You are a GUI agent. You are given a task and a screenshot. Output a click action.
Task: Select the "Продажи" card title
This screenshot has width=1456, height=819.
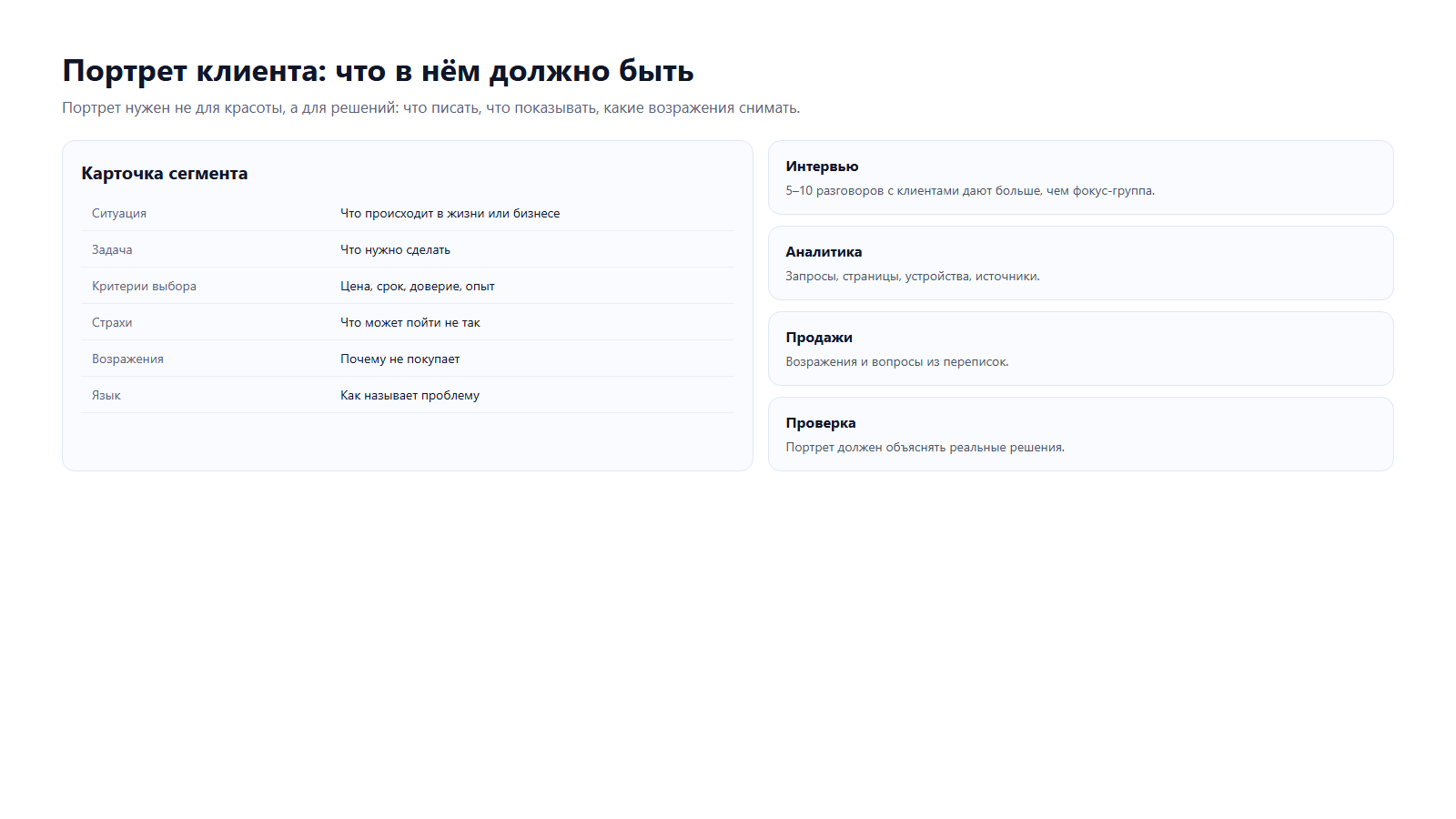click(819, 338)
